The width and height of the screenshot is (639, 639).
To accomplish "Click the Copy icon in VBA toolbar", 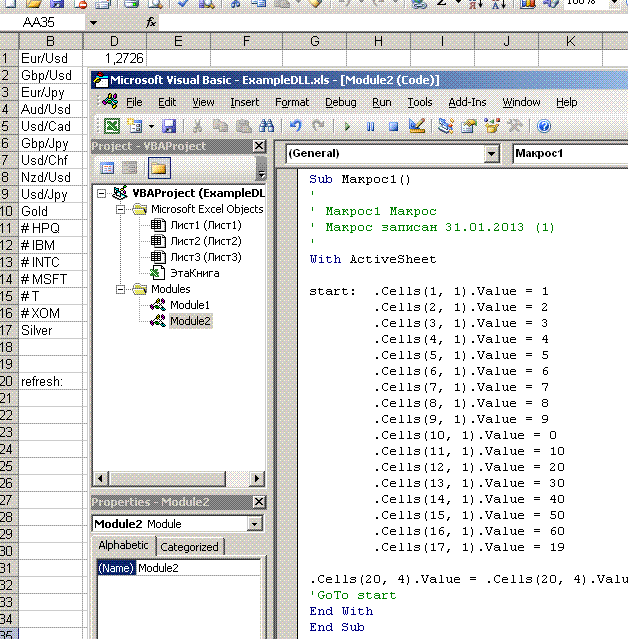I will (x=220, y=126).
